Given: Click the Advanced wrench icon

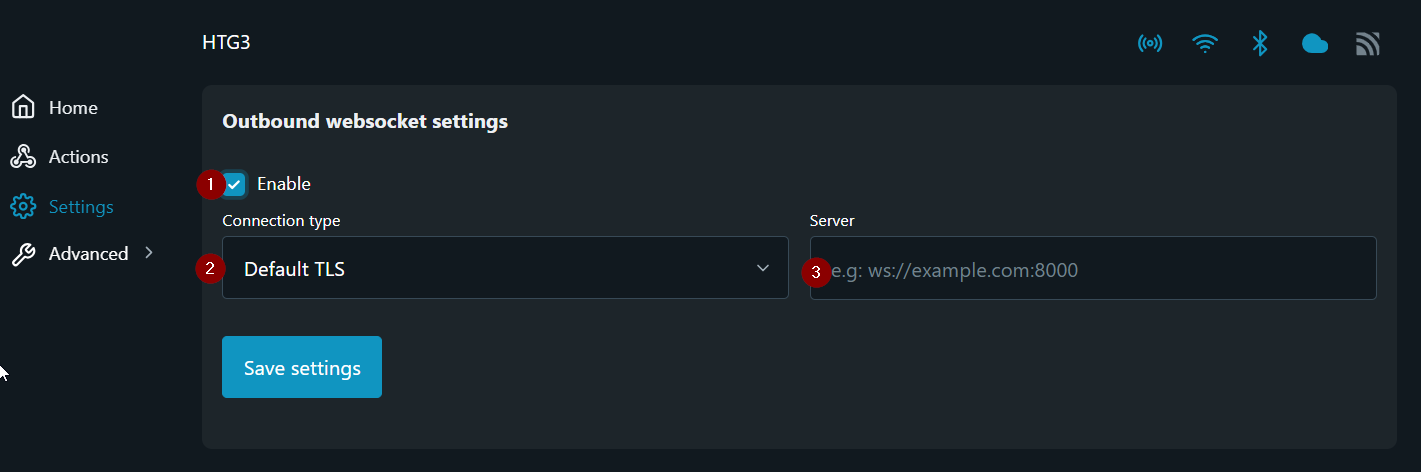Looking at the screenshot, I should point(23,254).
